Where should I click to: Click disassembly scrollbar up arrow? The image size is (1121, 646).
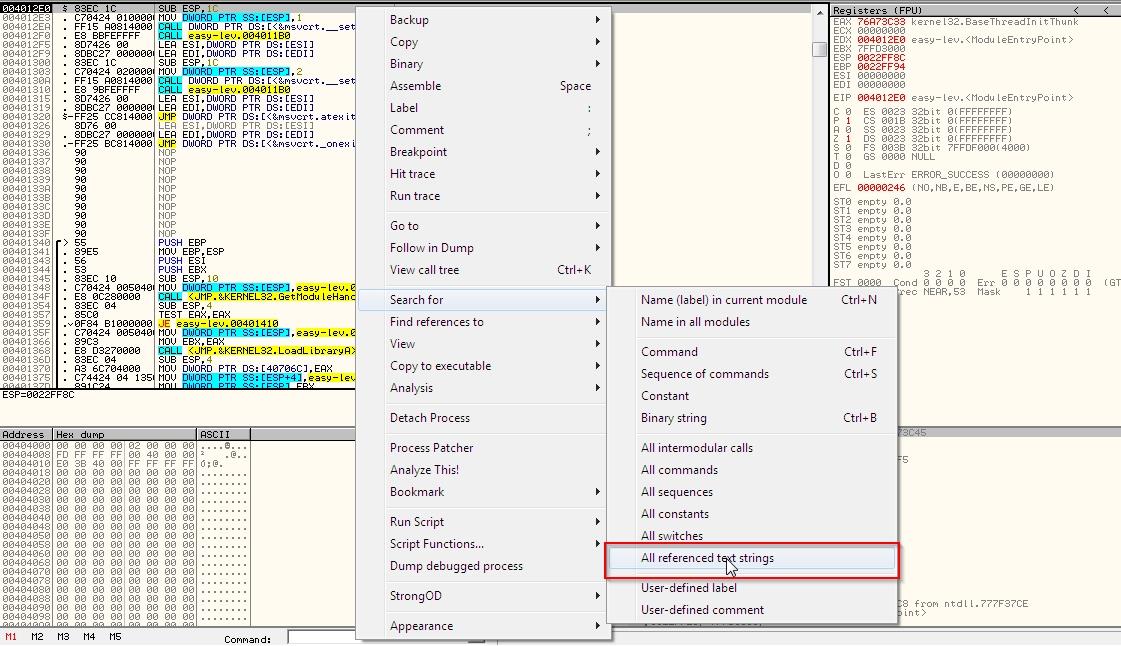819,12
